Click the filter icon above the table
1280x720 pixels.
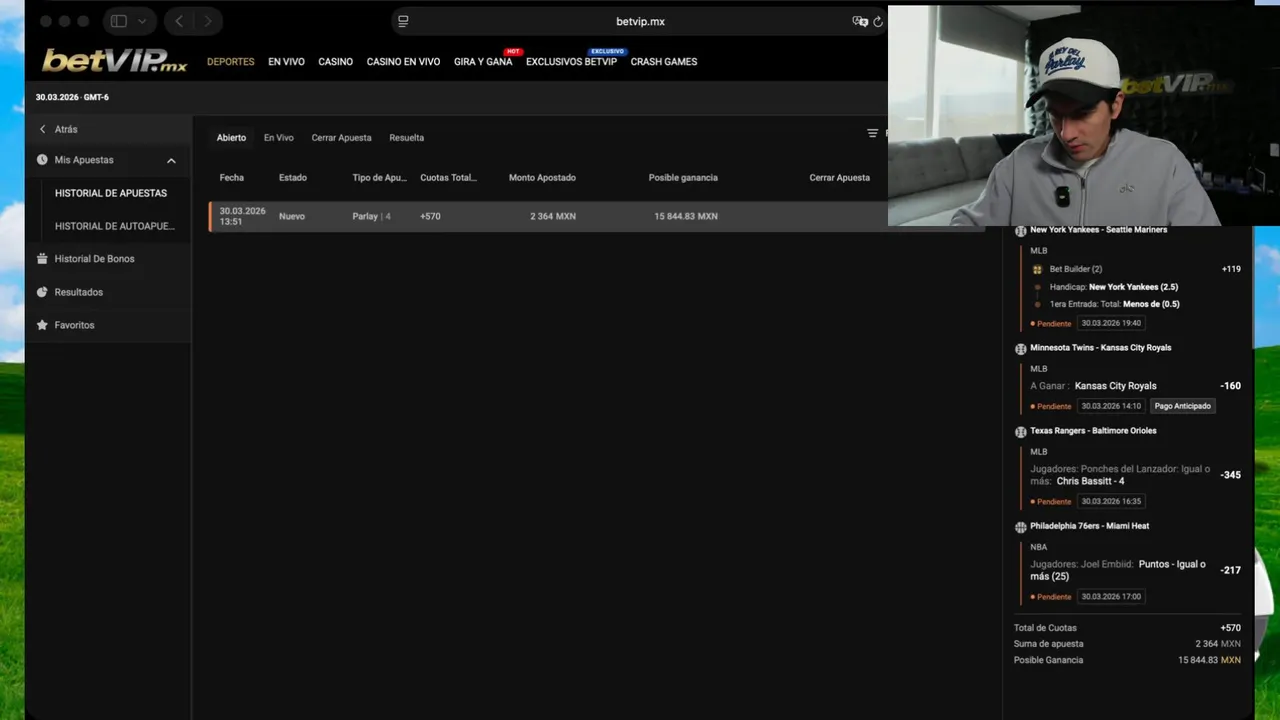[872, 133]
